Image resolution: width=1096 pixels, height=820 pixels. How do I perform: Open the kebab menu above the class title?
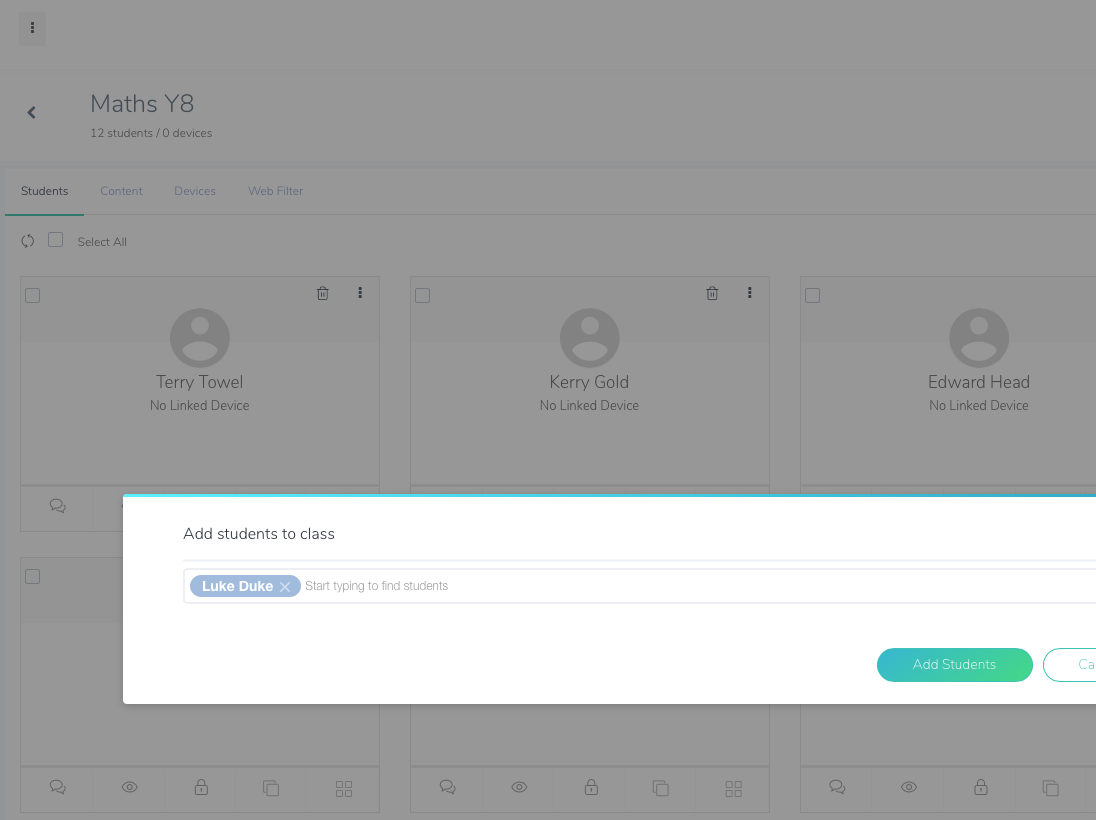32,28
